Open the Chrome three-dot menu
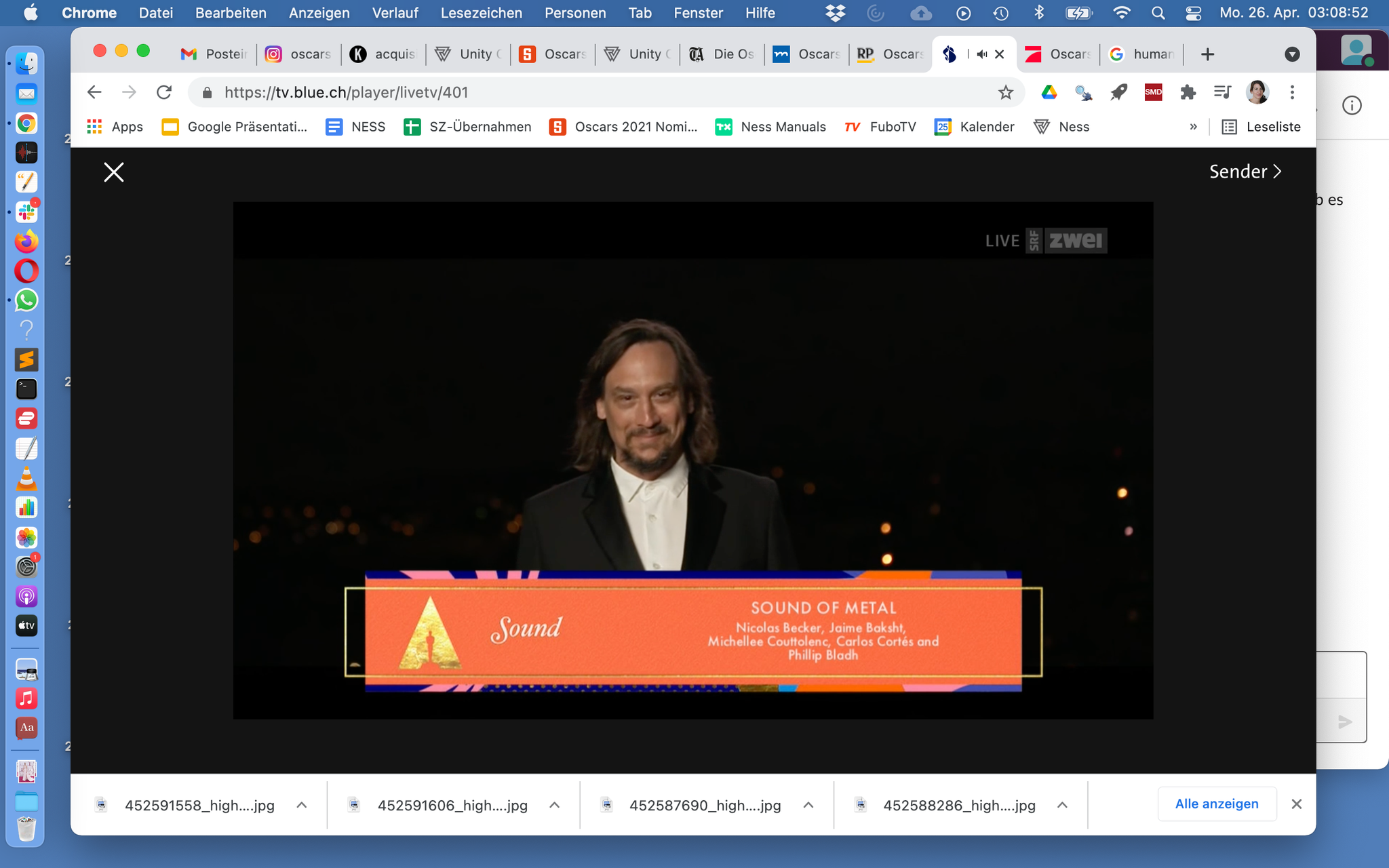The image size is (1389, 868). [x=1292, y=92]
